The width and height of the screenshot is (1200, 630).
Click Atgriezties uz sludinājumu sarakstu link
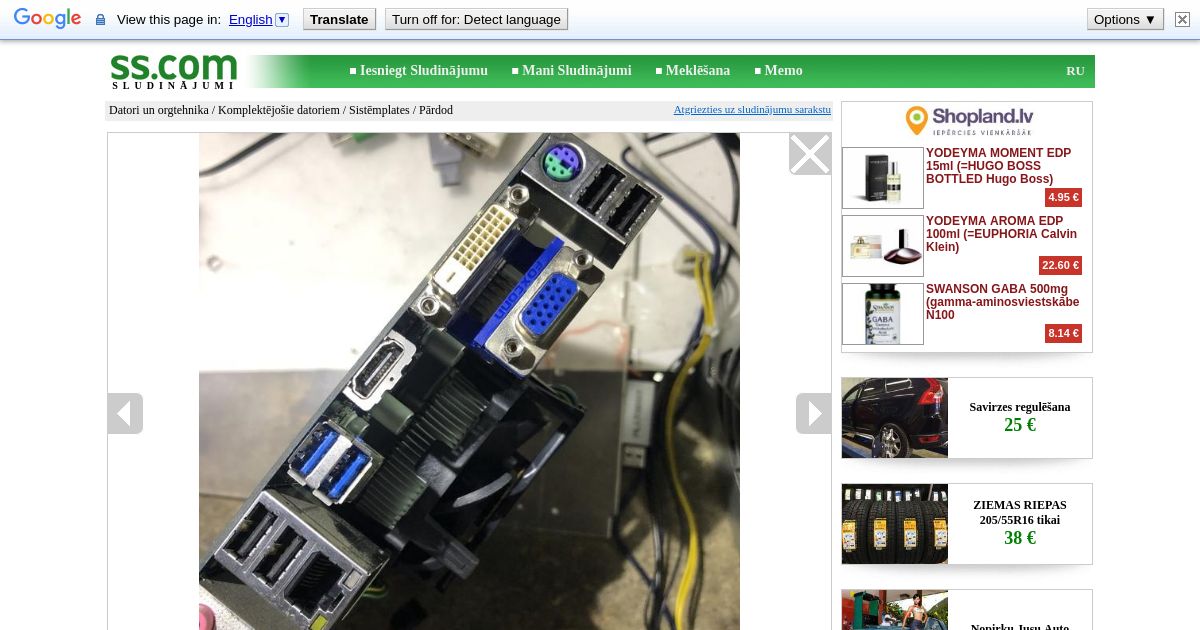tap(752, 110)
